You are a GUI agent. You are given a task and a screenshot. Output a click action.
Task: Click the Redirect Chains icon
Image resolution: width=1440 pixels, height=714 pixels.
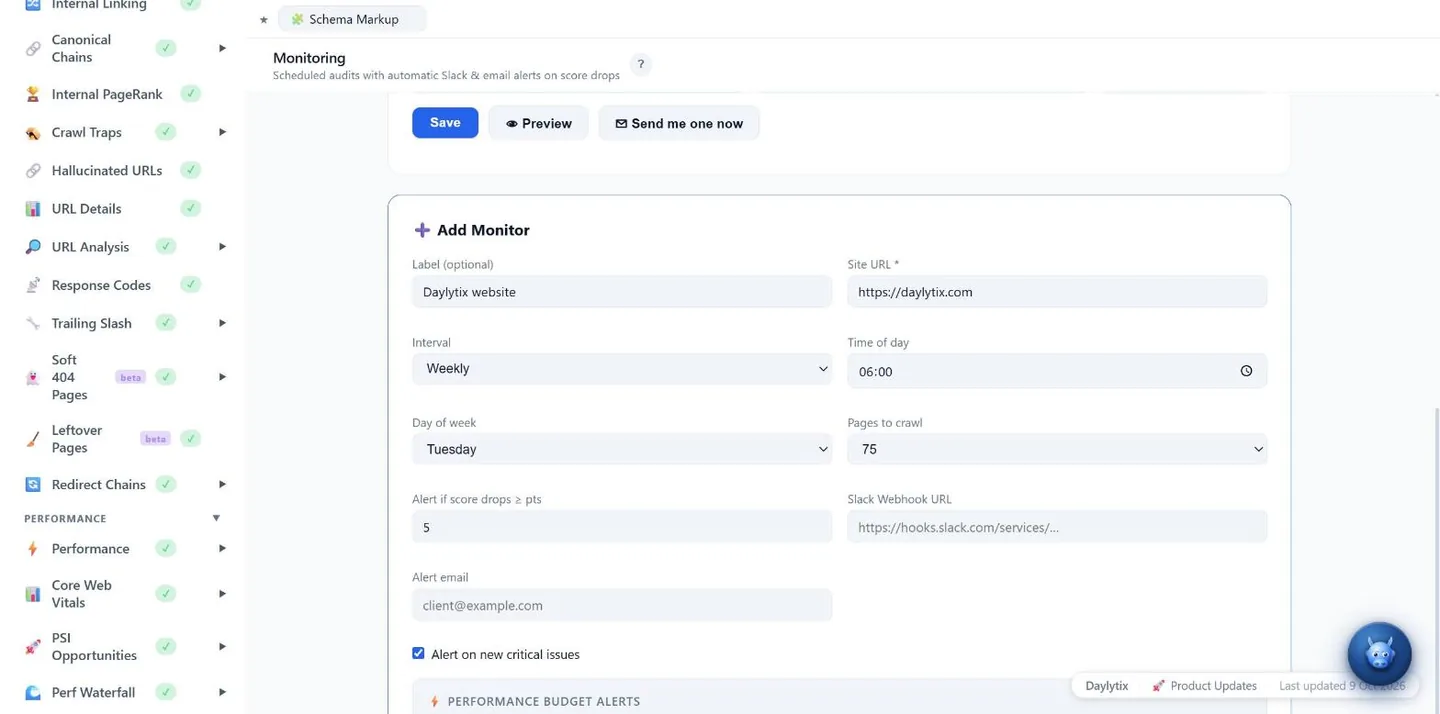click(33, 484)
